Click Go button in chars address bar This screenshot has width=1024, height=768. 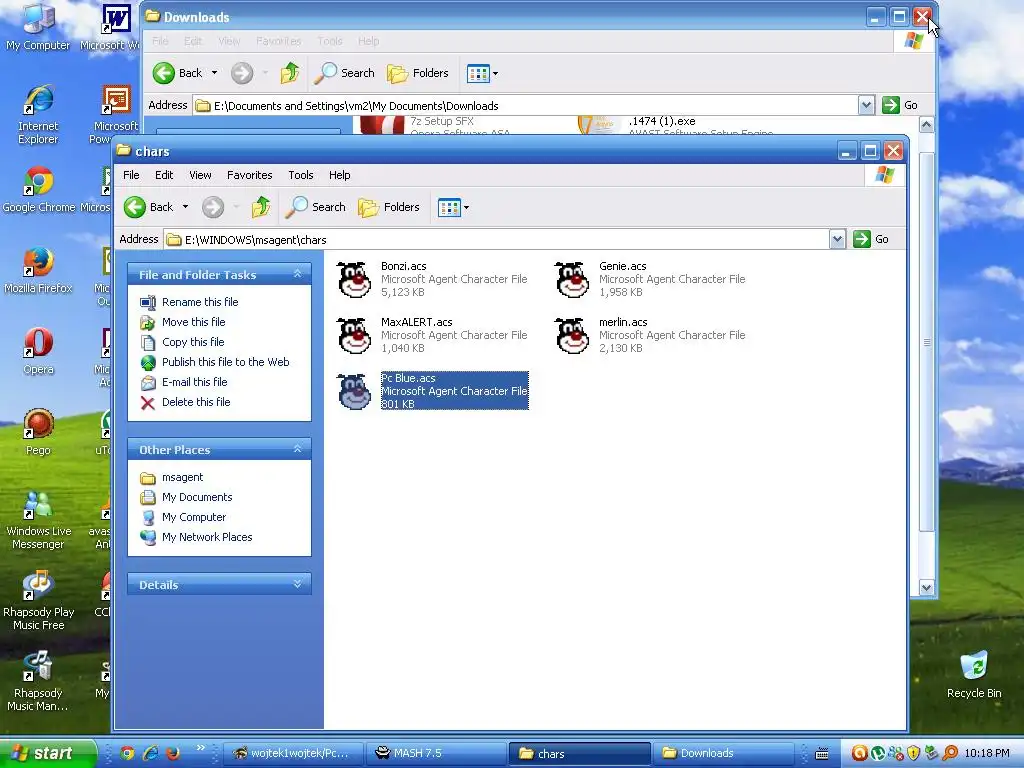(871, 239)
